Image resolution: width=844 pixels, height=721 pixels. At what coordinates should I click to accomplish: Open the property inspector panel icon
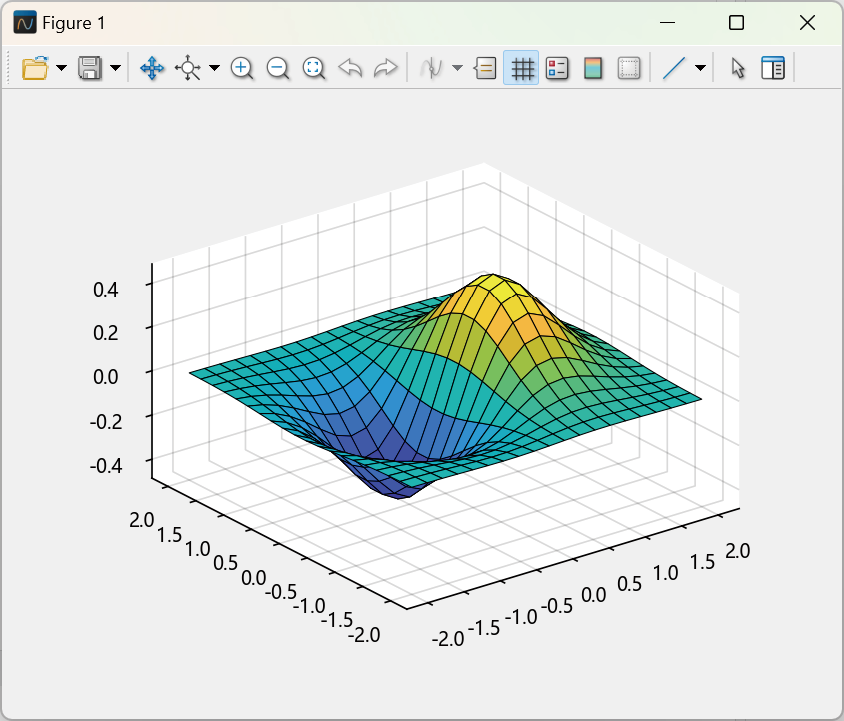[x=773, y=68]
